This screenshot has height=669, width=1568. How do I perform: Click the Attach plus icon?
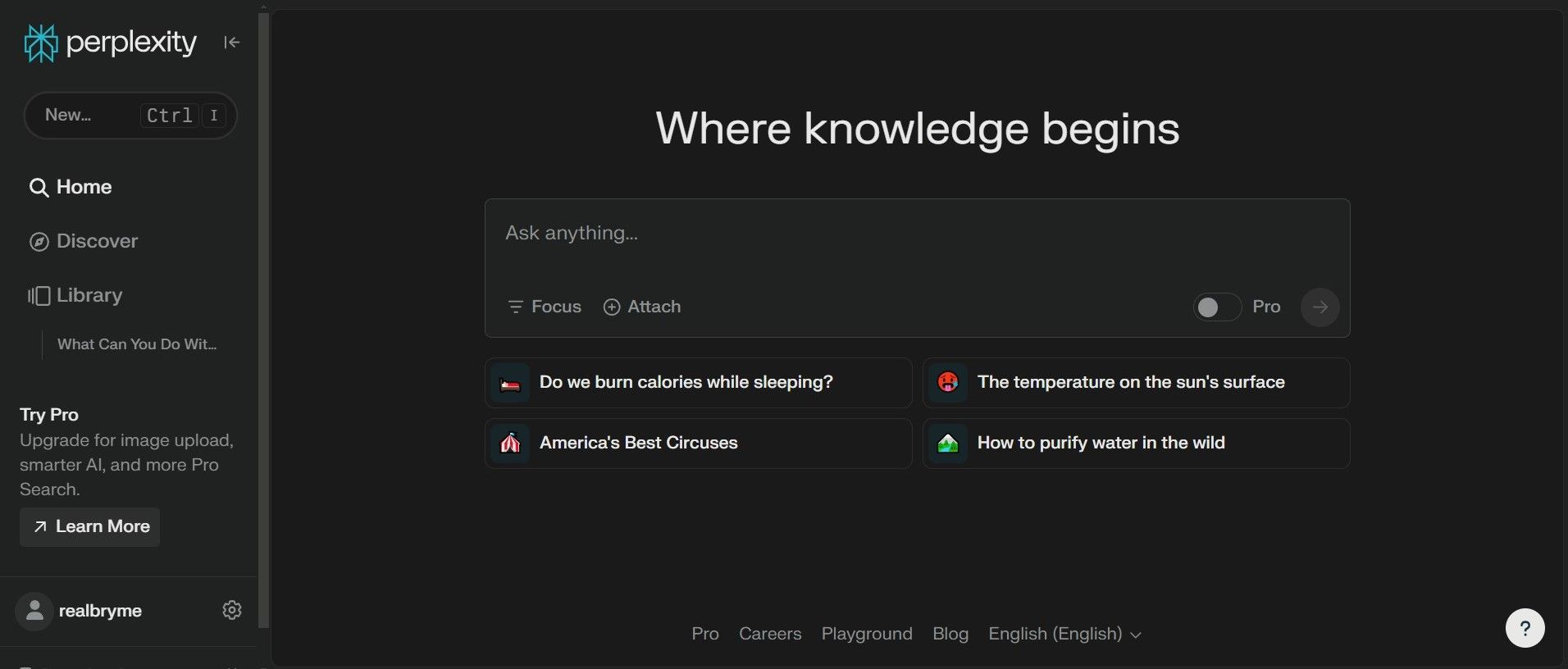tap(612, 307)
